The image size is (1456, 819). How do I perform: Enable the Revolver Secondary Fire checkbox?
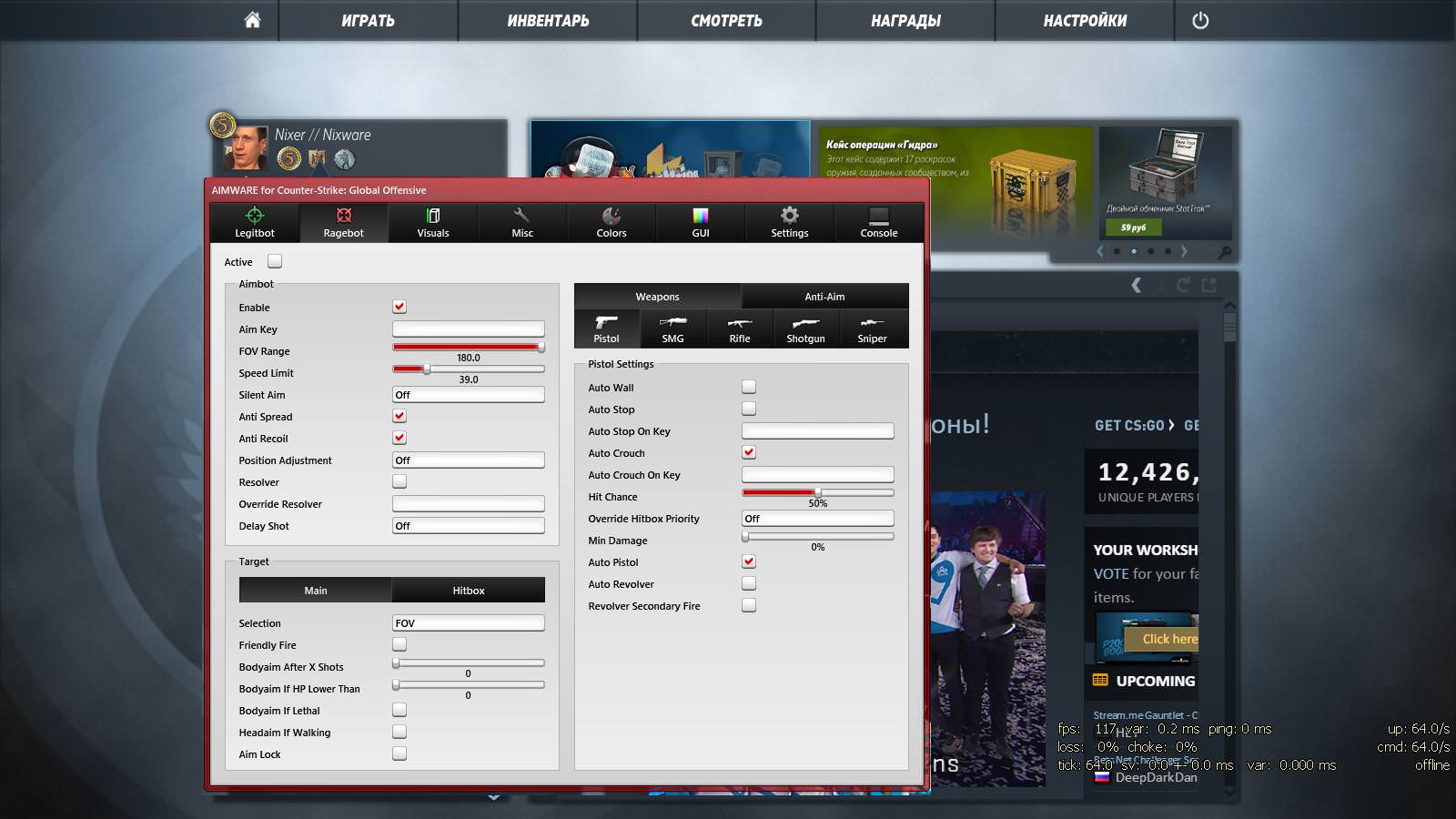click(x=749, y=605)
